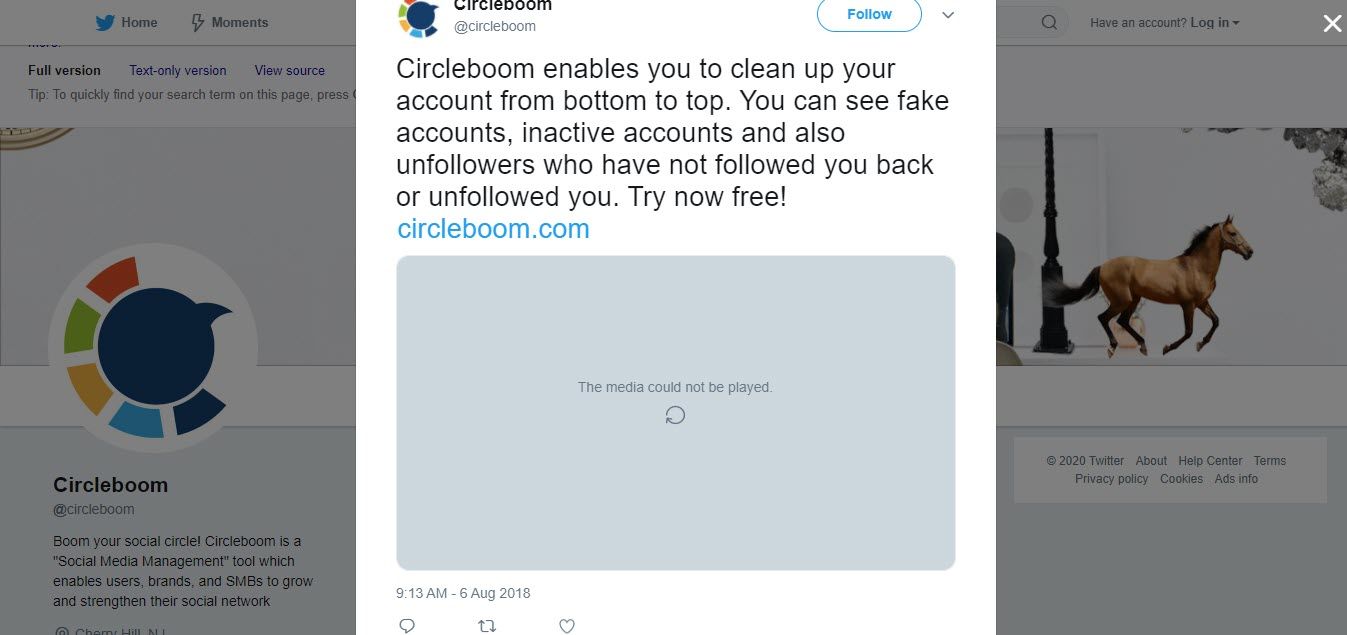Select the Text-only version option

point(177,70)
